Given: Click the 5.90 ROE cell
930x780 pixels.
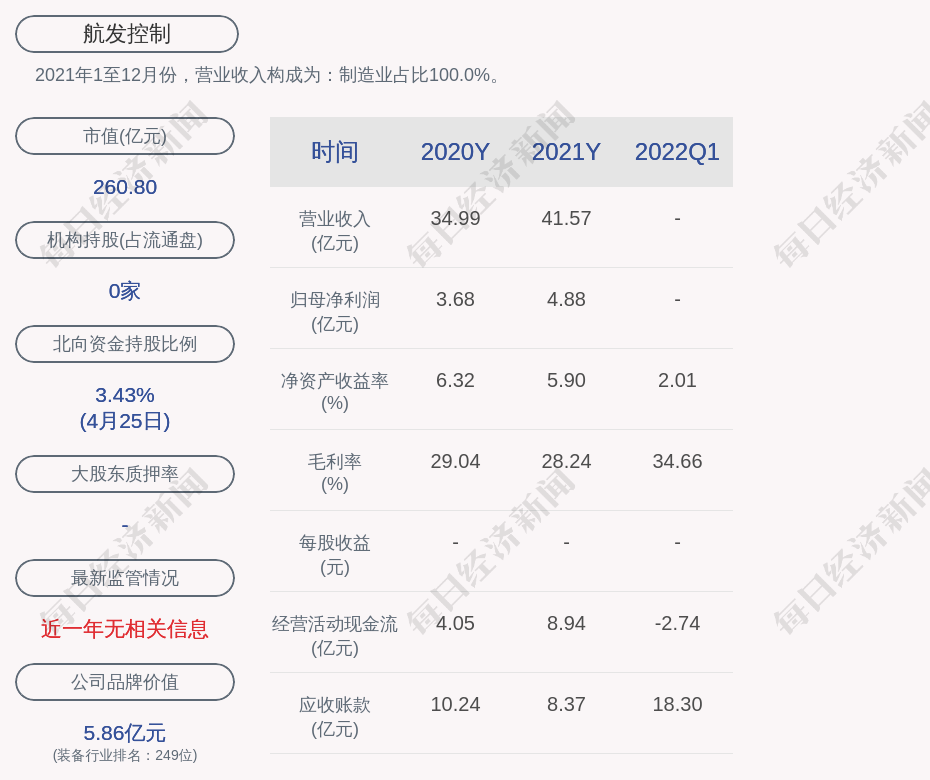Looking at the screenshot, I should pyautogui.click(x=566, y=380).
